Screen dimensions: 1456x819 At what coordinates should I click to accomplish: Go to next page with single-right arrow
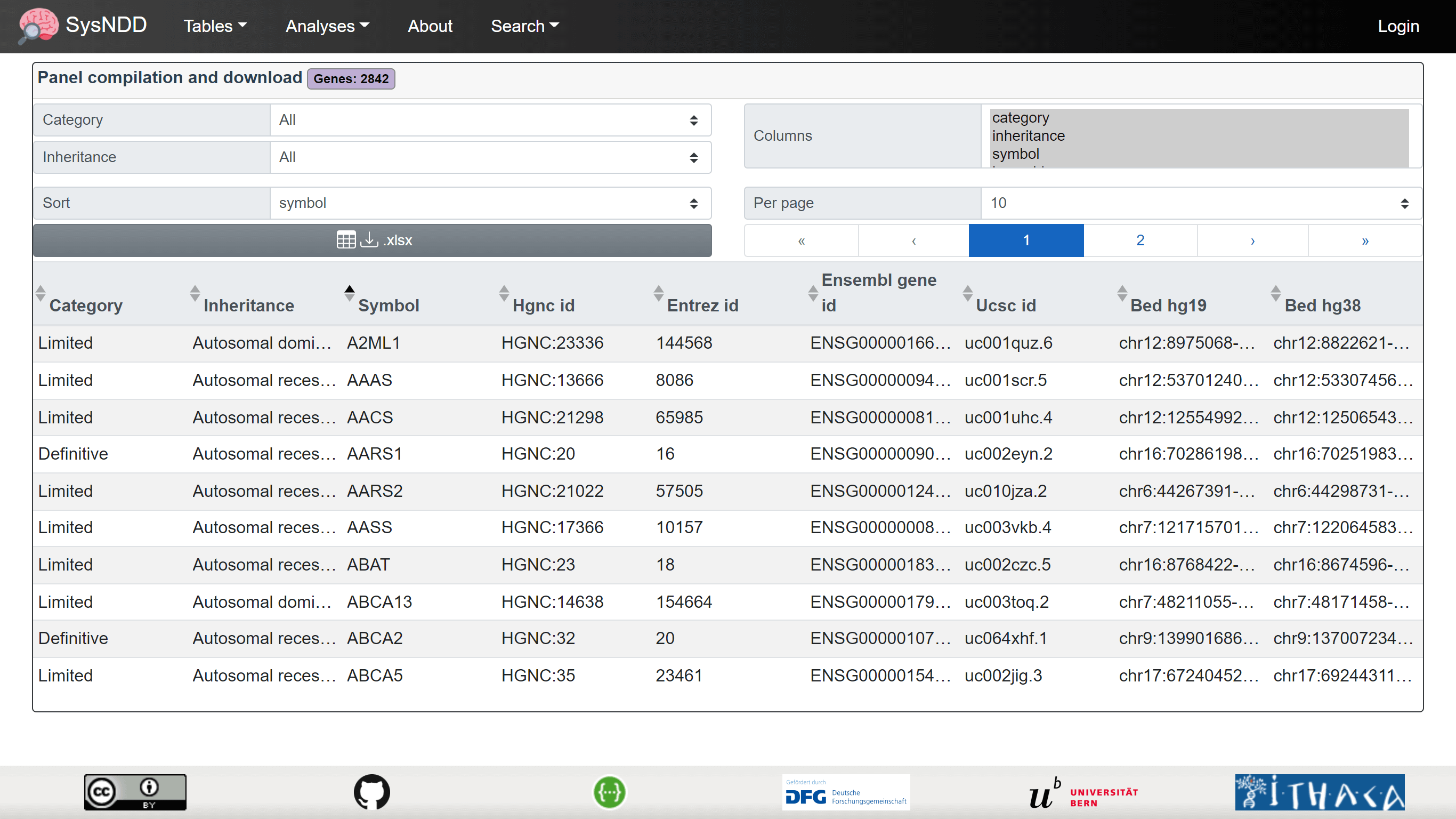tap(1252, 240)
